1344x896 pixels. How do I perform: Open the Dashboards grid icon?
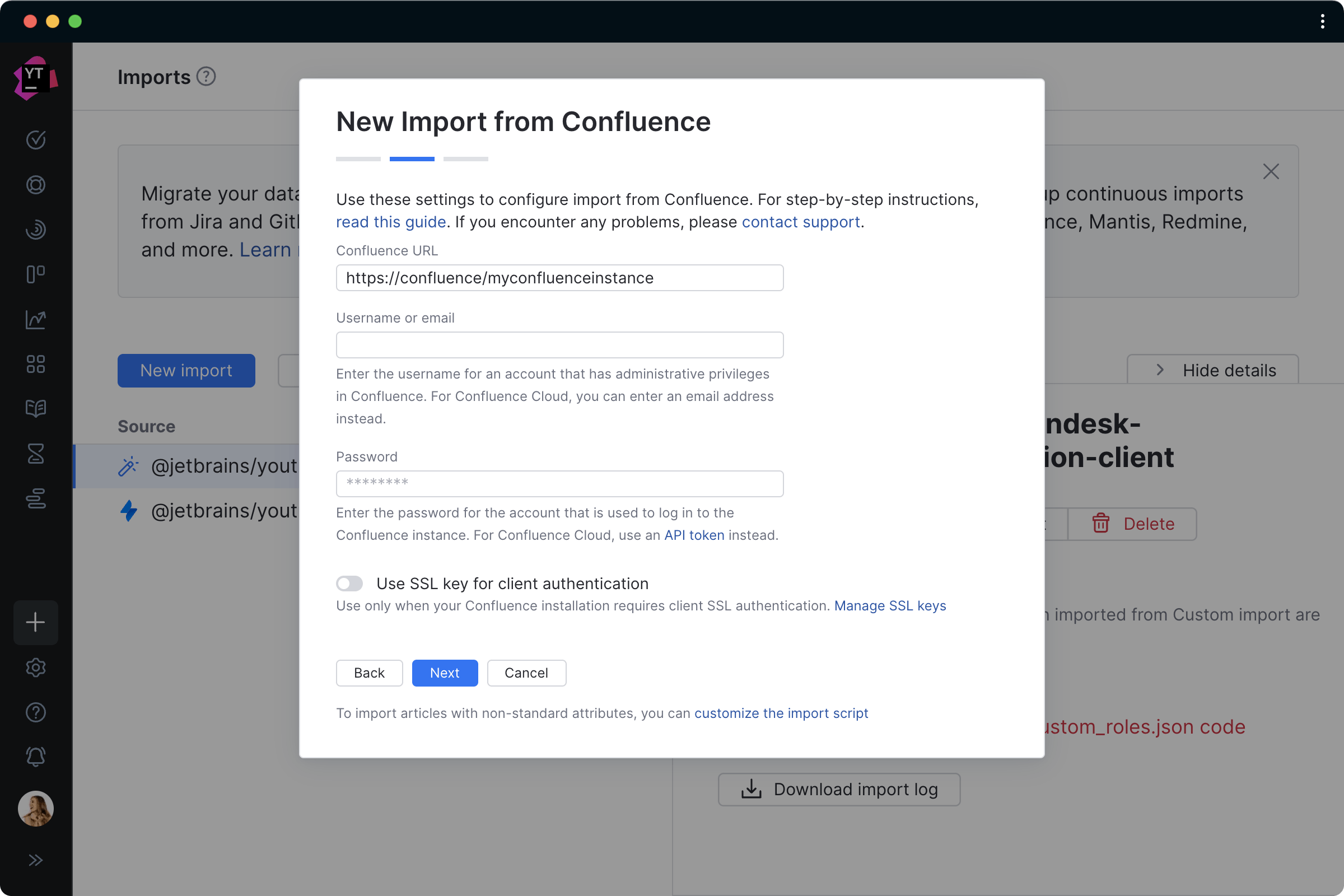35,364
